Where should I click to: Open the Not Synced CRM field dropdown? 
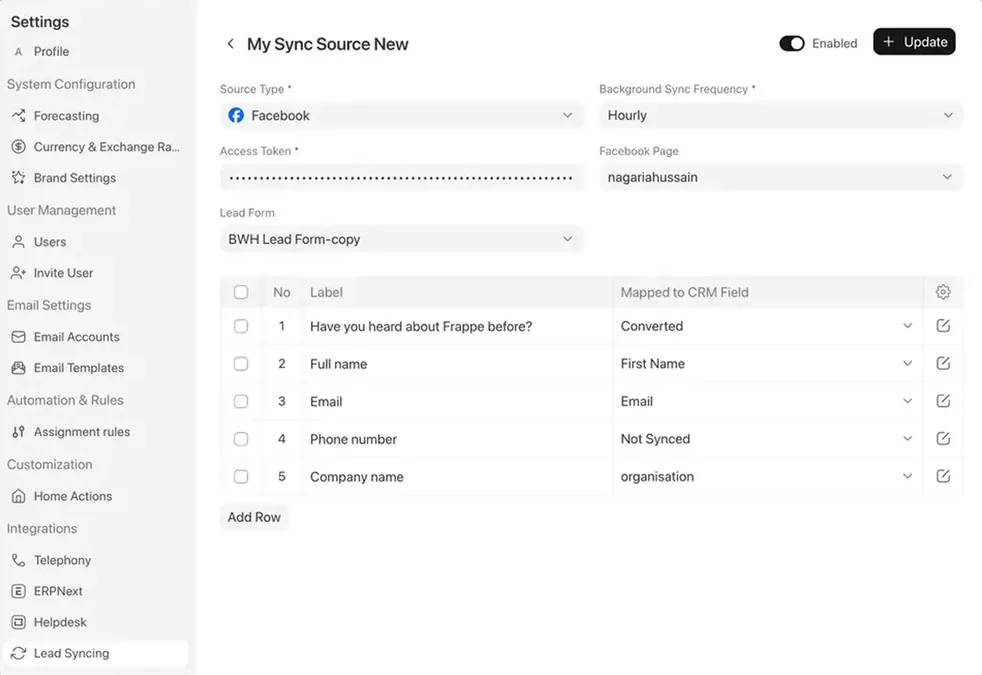coord(767,438)
